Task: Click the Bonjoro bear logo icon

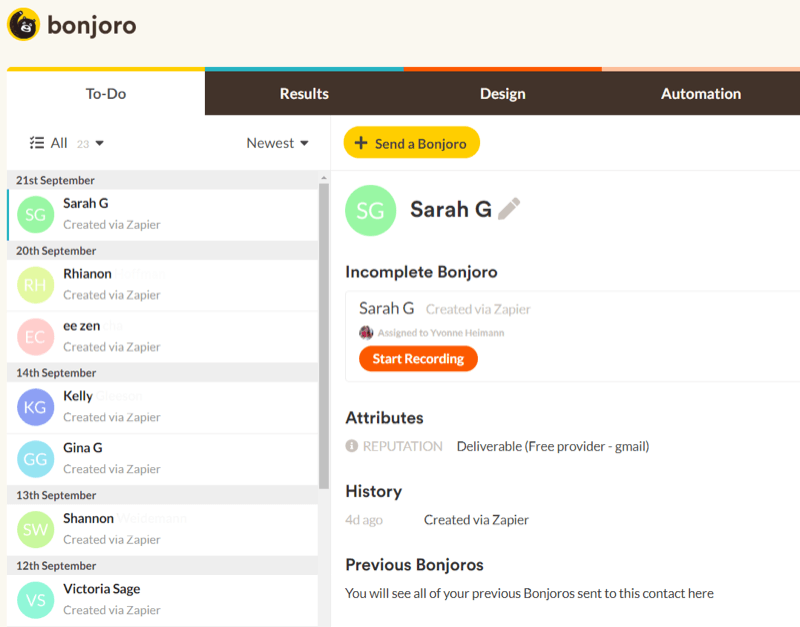Action: 23,24
